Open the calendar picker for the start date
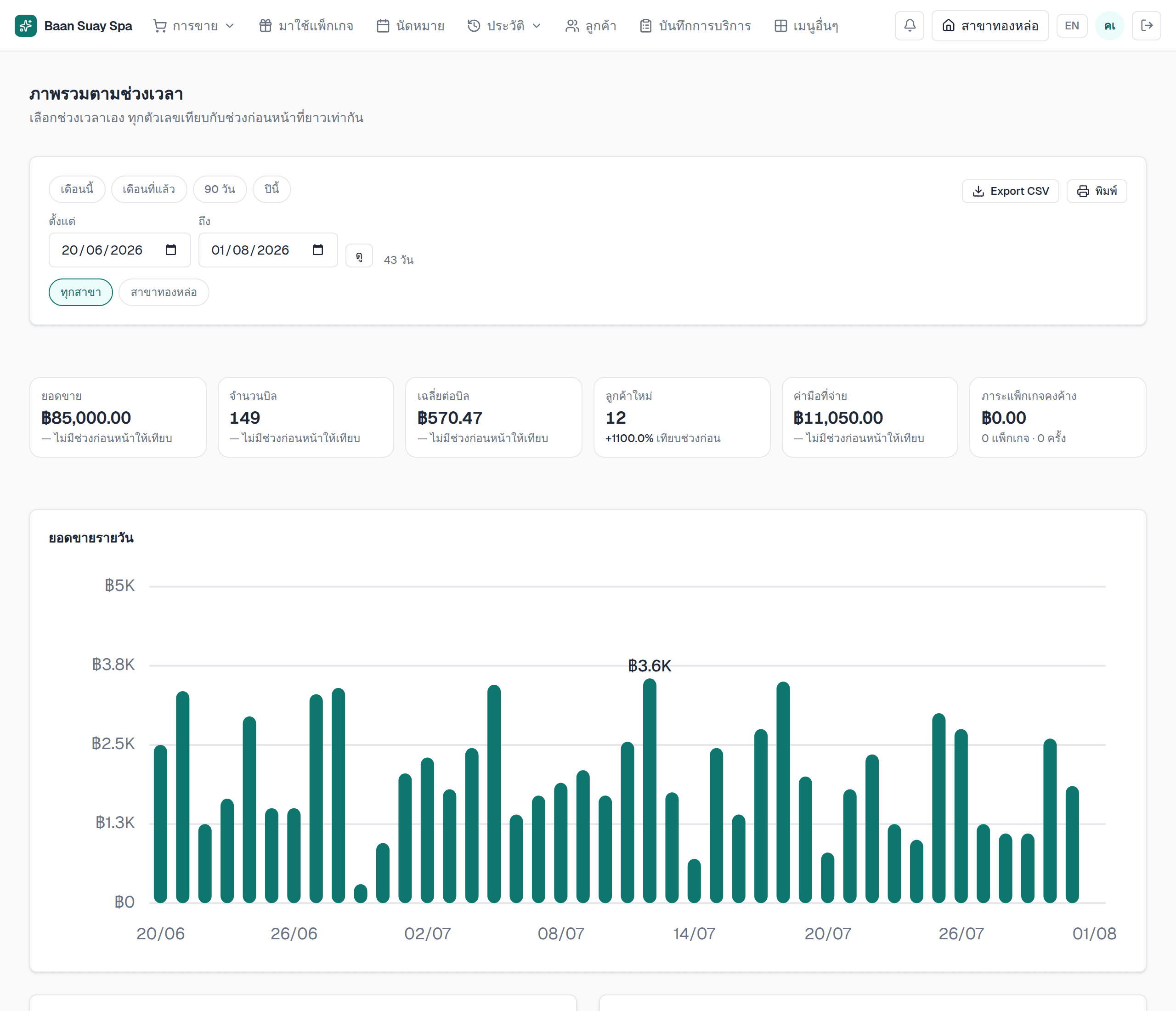Screen dimensions: 1176x1011 pos(171,250)
